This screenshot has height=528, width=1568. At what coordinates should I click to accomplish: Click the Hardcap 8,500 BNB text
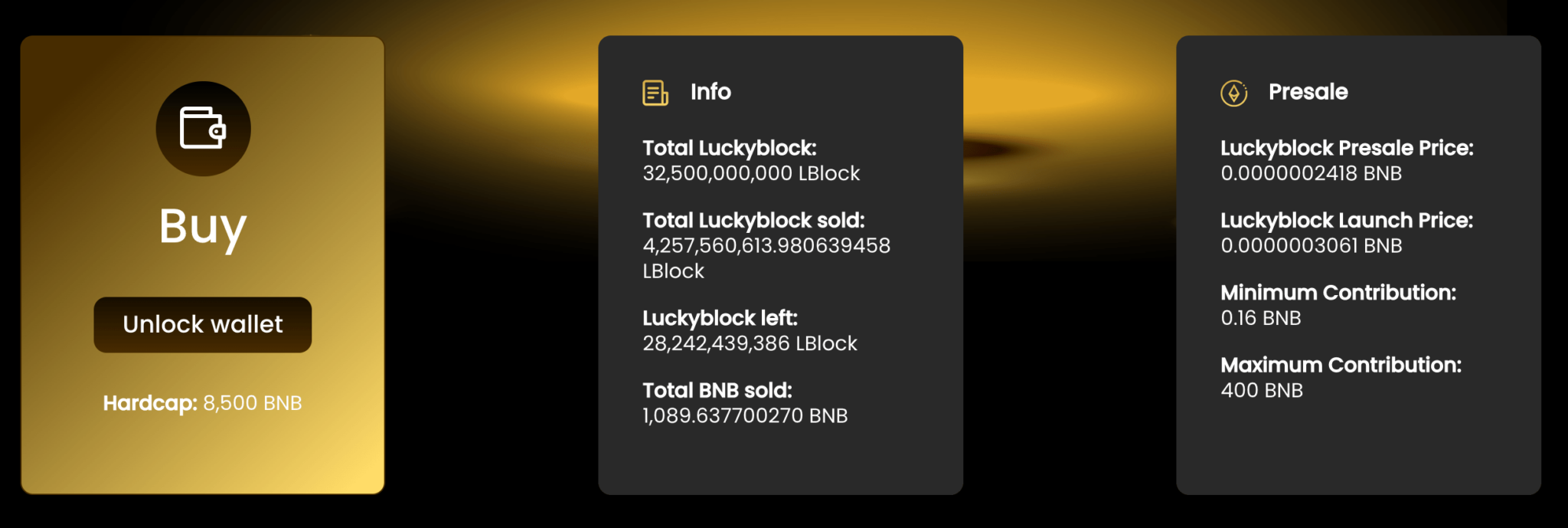click(x=203, y=403)
